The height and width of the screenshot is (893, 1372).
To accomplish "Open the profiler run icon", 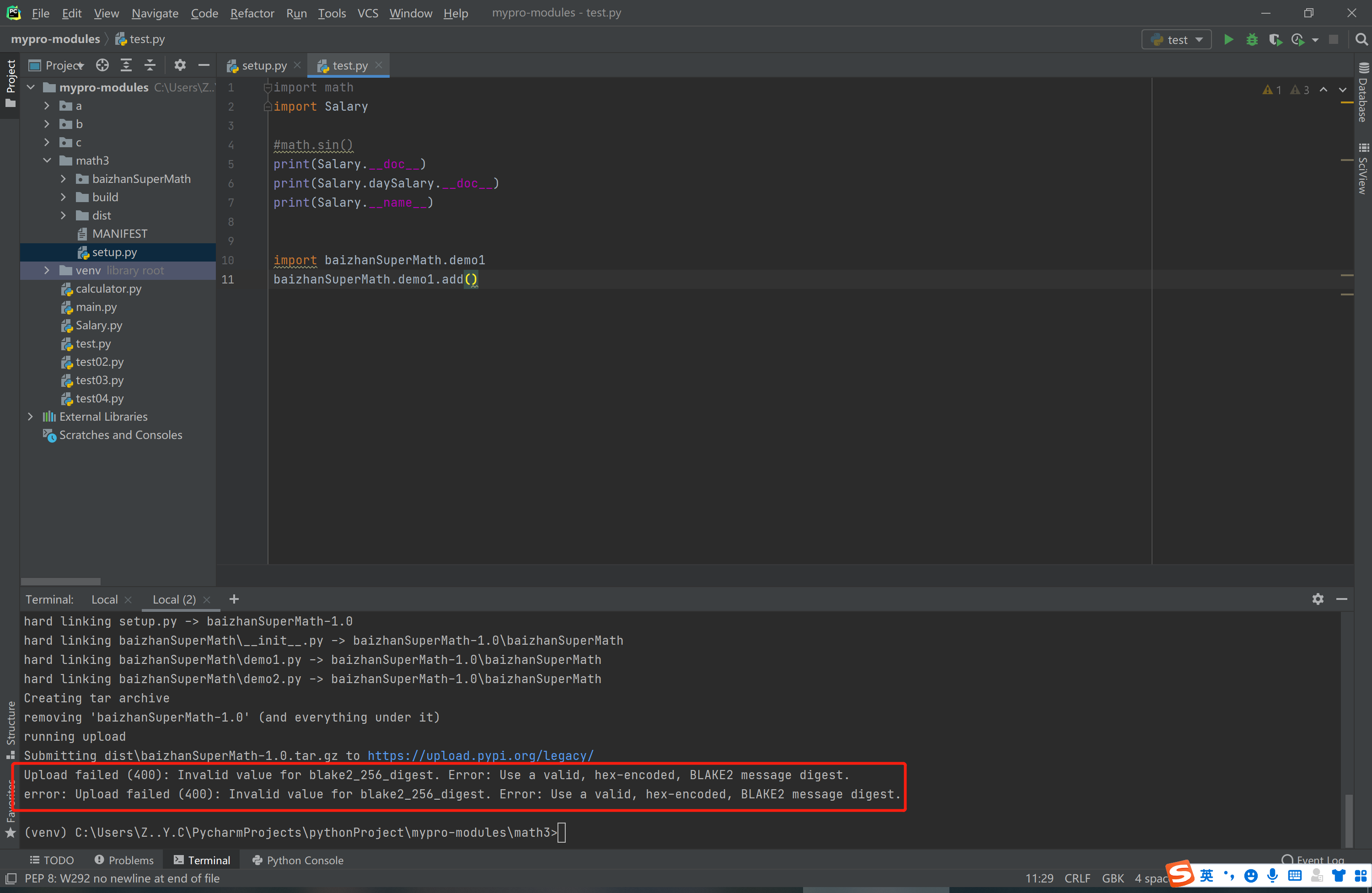I will [x=1297, y=39].
